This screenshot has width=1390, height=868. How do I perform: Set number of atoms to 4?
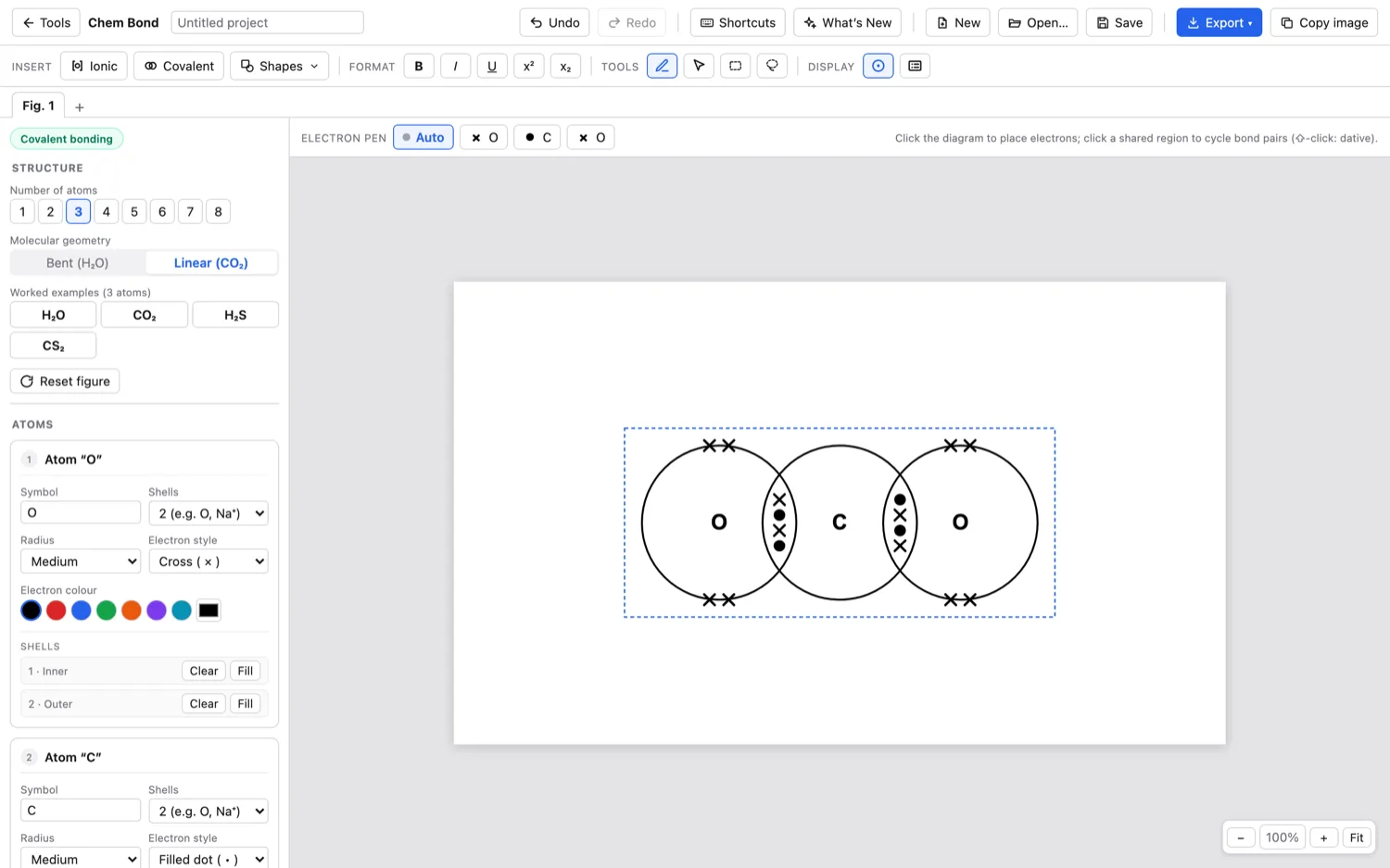coord(106,211)
